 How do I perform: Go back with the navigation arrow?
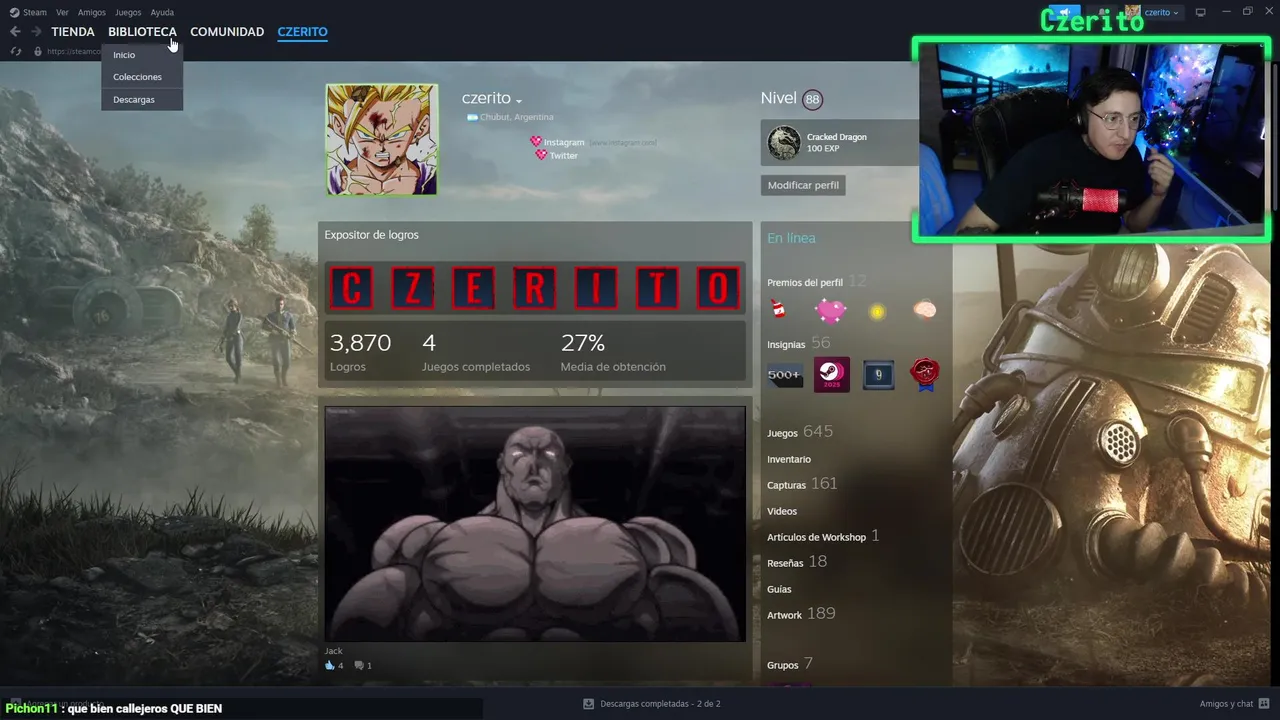coord(15,32)
